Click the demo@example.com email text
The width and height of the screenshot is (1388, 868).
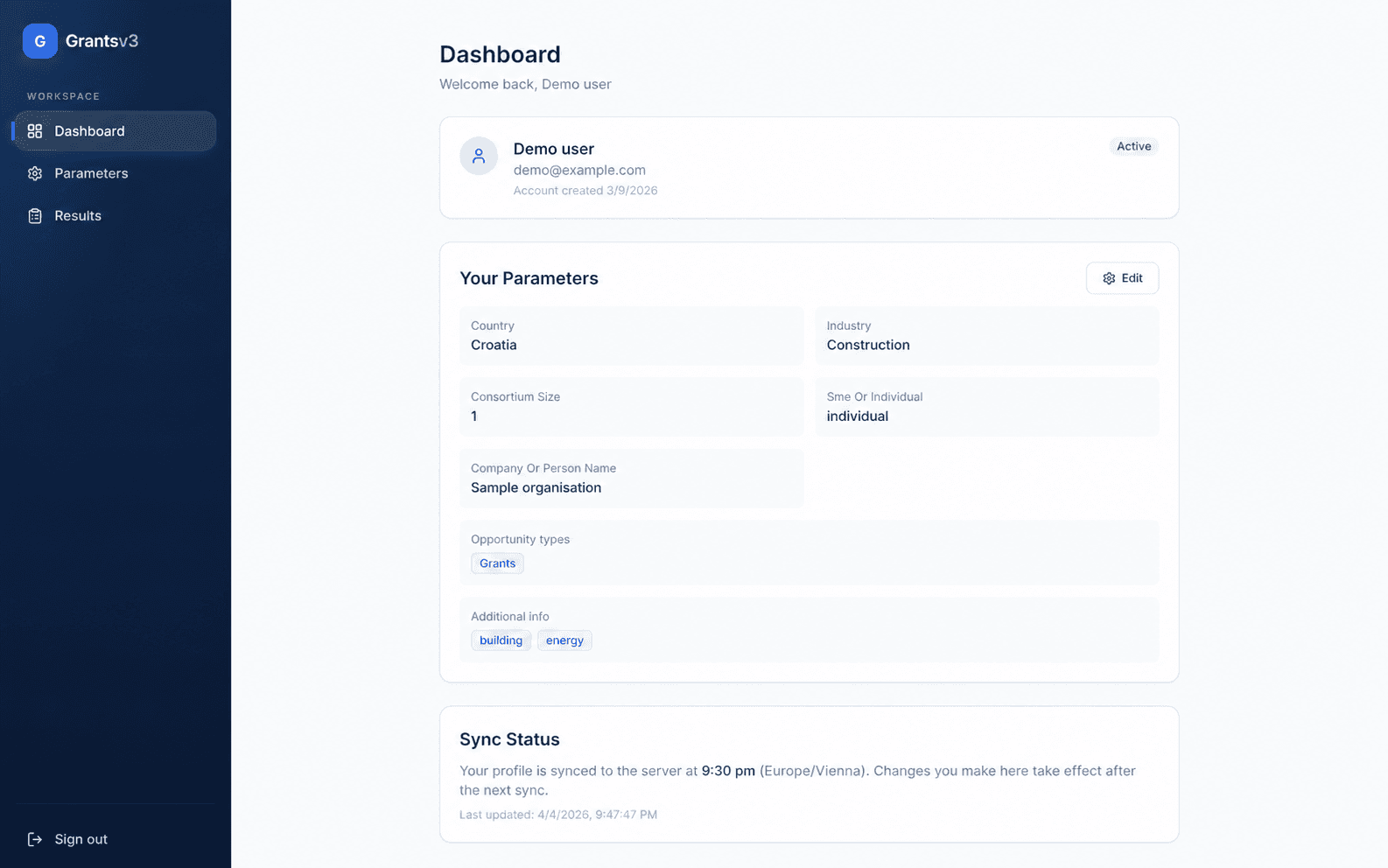(x=579, y=170)
